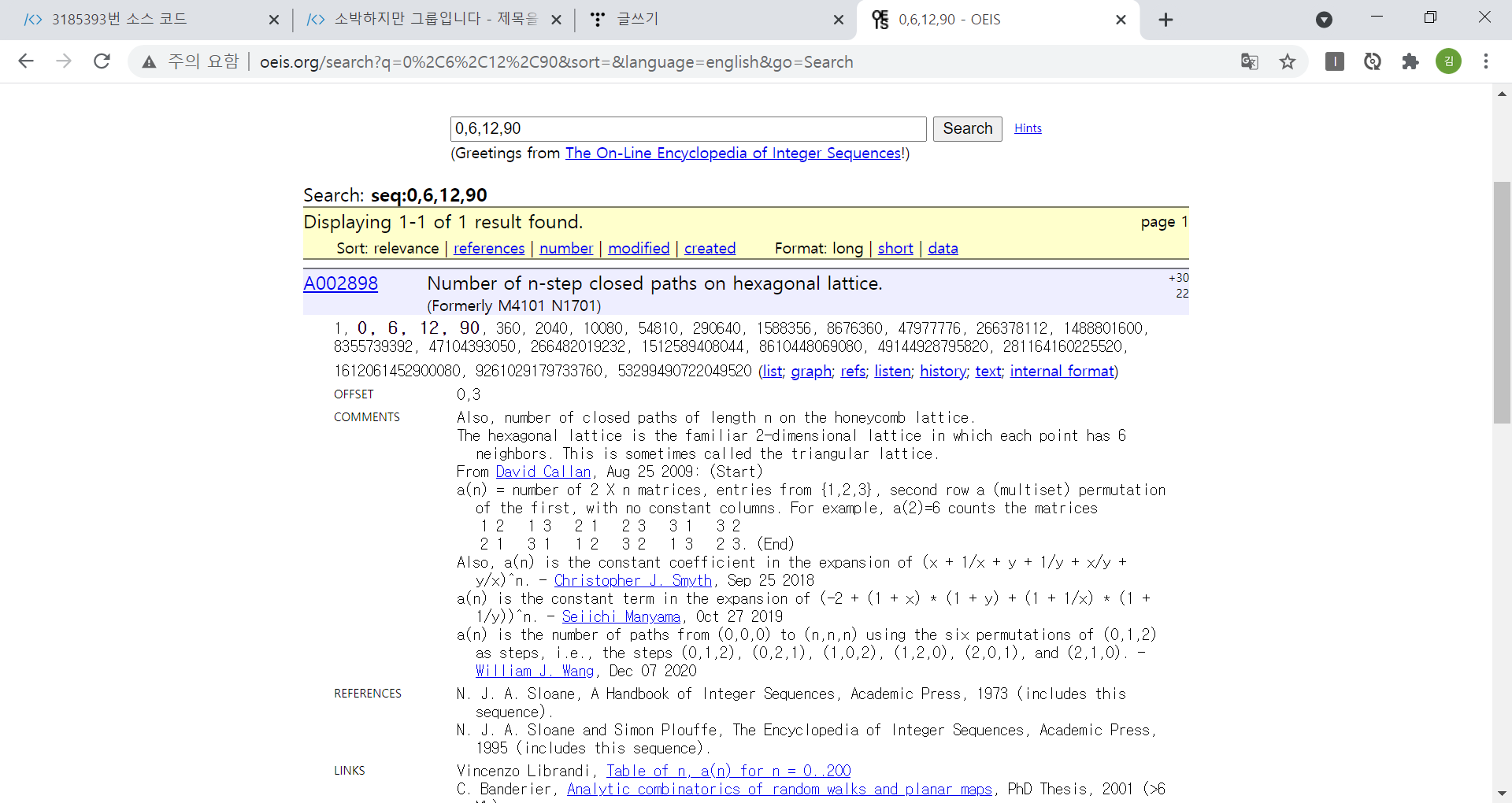Switch format to short
Image resolution: width=1512 pixels, height=803 pixels.
[x=895, y=248]
